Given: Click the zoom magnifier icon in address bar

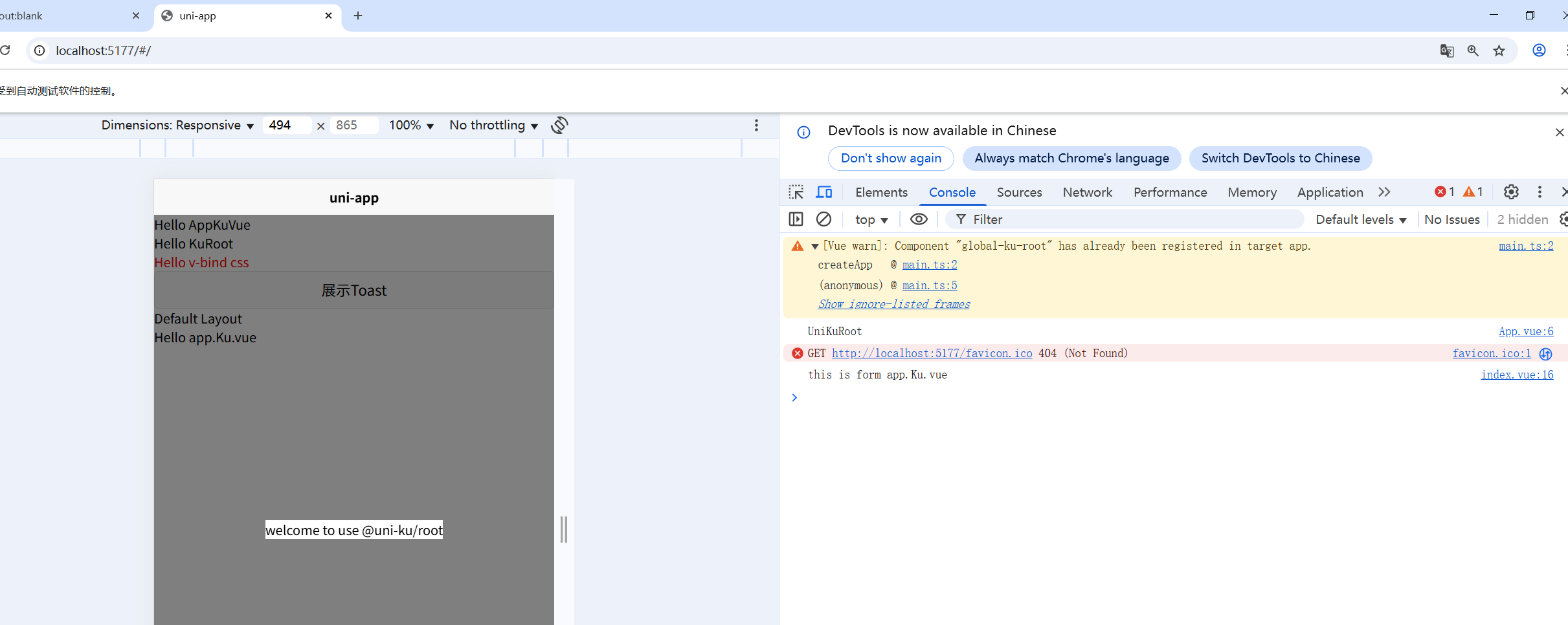Looking at the screenshot, I should pos(1473,50).
